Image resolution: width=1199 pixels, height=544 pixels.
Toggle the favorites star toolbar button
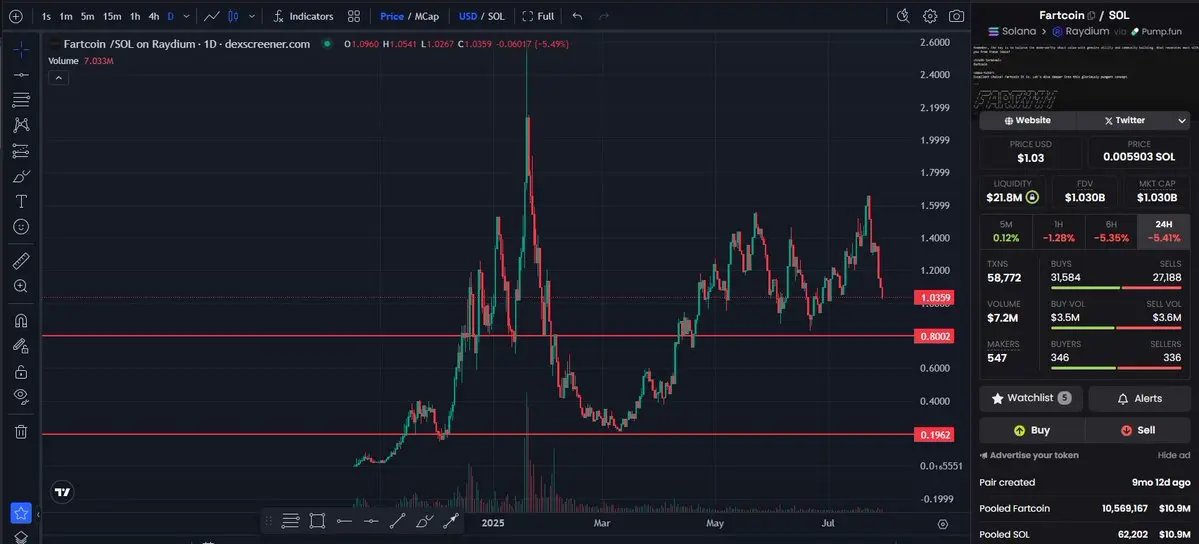(21, 513)
